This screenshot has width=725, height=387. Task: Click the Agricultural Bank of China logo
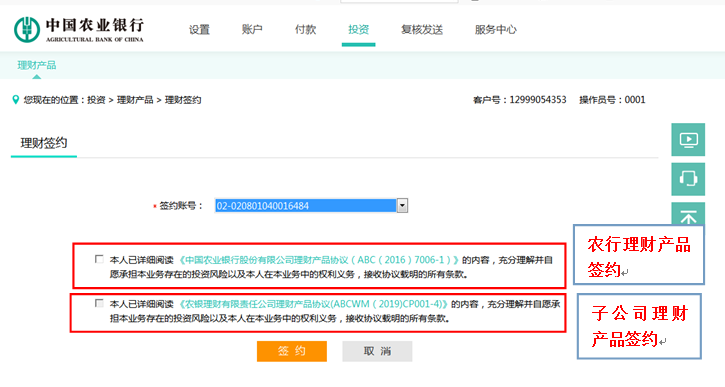tap(79, 30)
